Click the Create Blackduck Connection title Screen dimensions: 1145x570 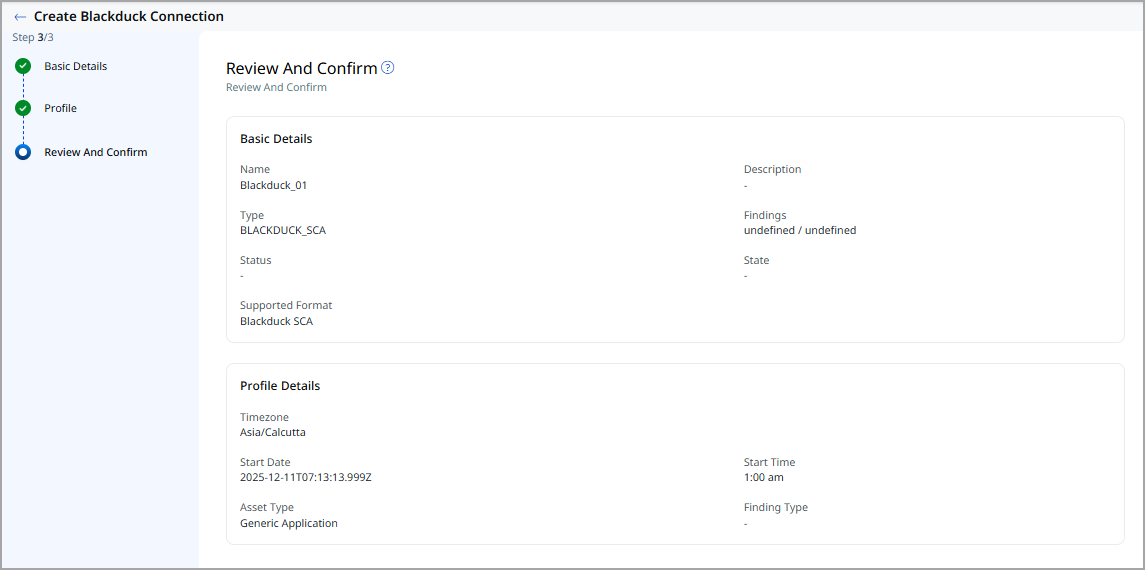click(129, 17)
